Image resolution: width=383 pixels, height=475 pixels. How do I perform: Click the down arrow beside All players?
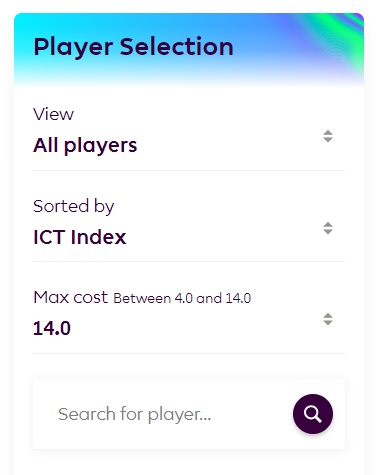328,140
